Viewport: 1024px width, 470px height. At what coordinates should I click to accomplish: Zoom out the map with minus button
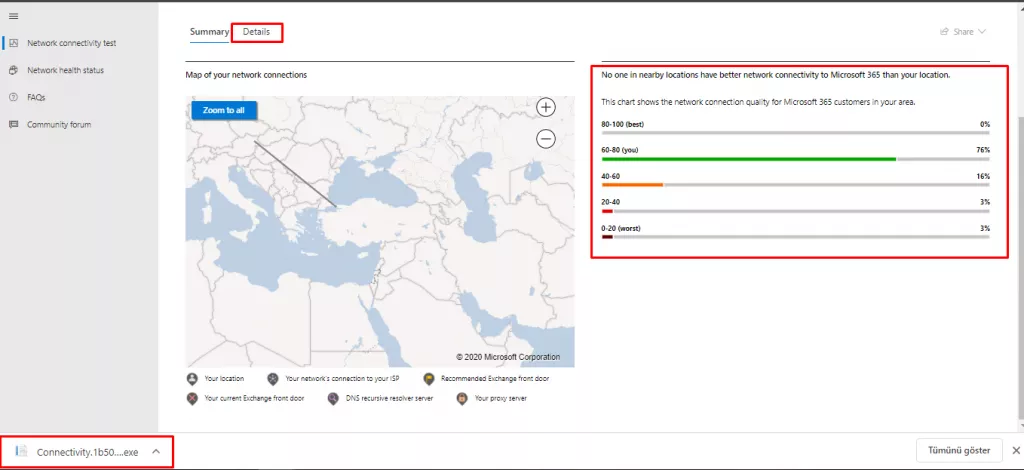click(546, 139)
